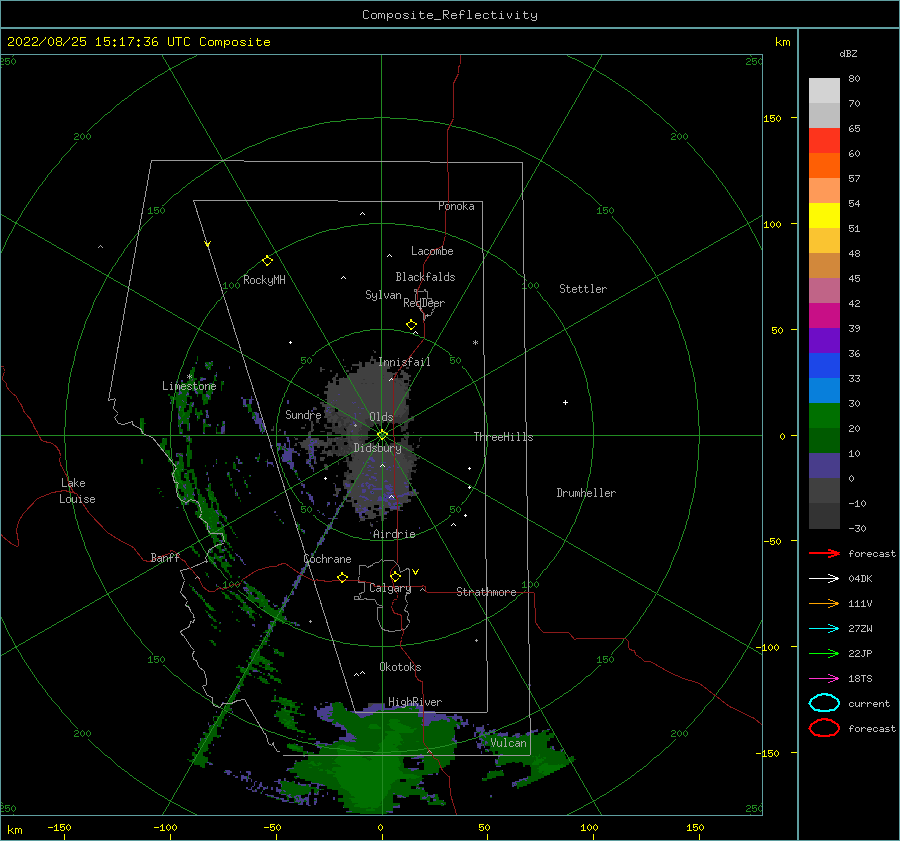Click the dBZ legend heading
The height and width of the screenshot is (841, 900).
click(848, 53)
